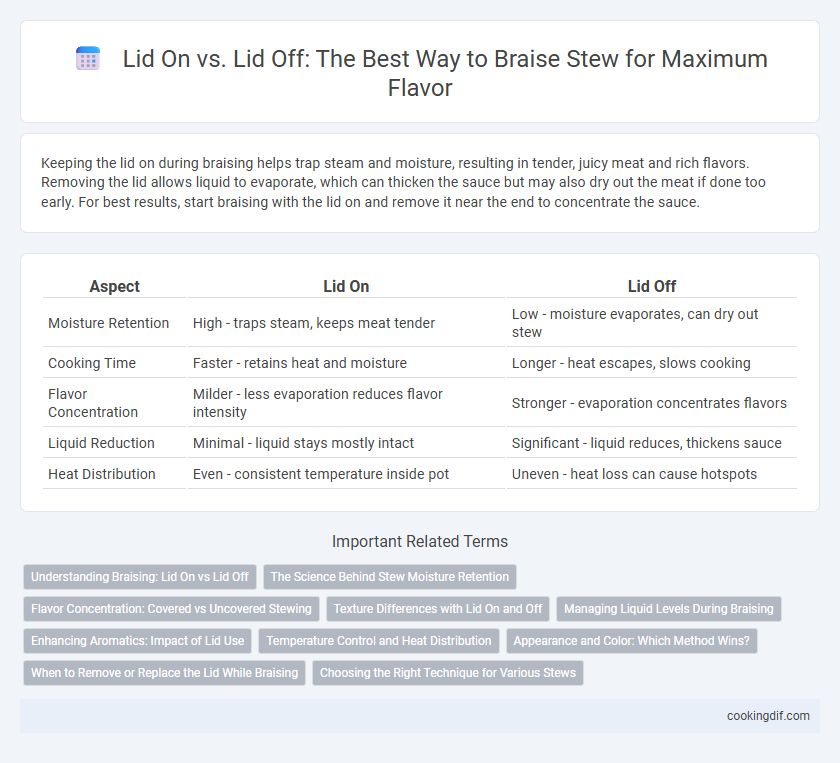Screen dimensions: 840x763
Task: Open 'Appearance and Color: Which Method Wins?' tag
Action: (632, 641)
